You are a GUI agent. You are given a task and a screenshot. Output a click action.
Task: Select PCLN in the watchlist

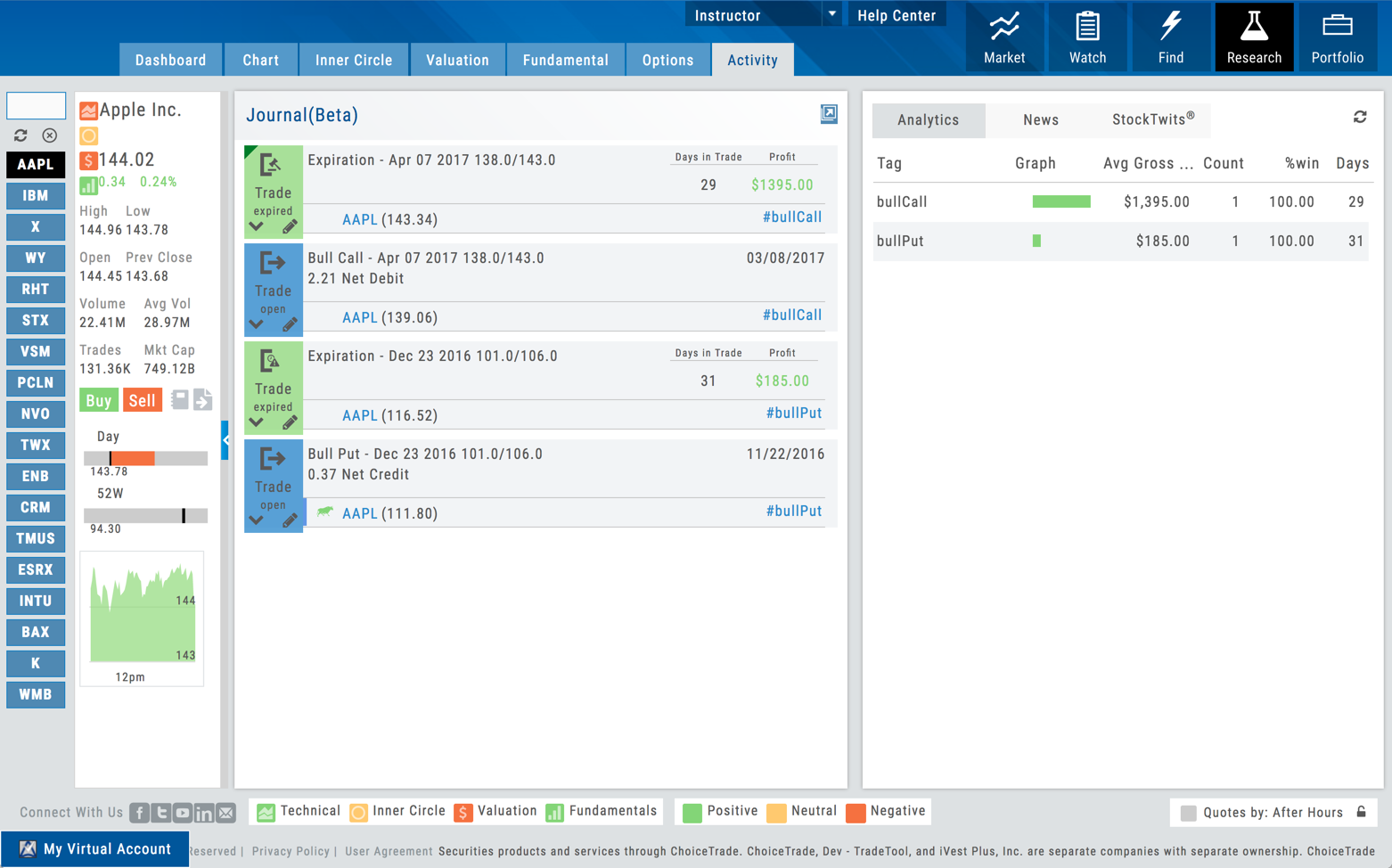36,382
